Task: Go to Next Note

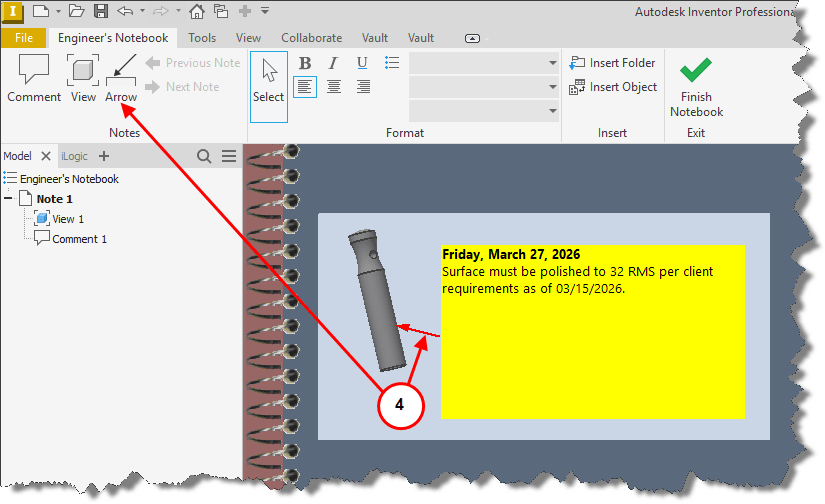Action: pos(182,87)
